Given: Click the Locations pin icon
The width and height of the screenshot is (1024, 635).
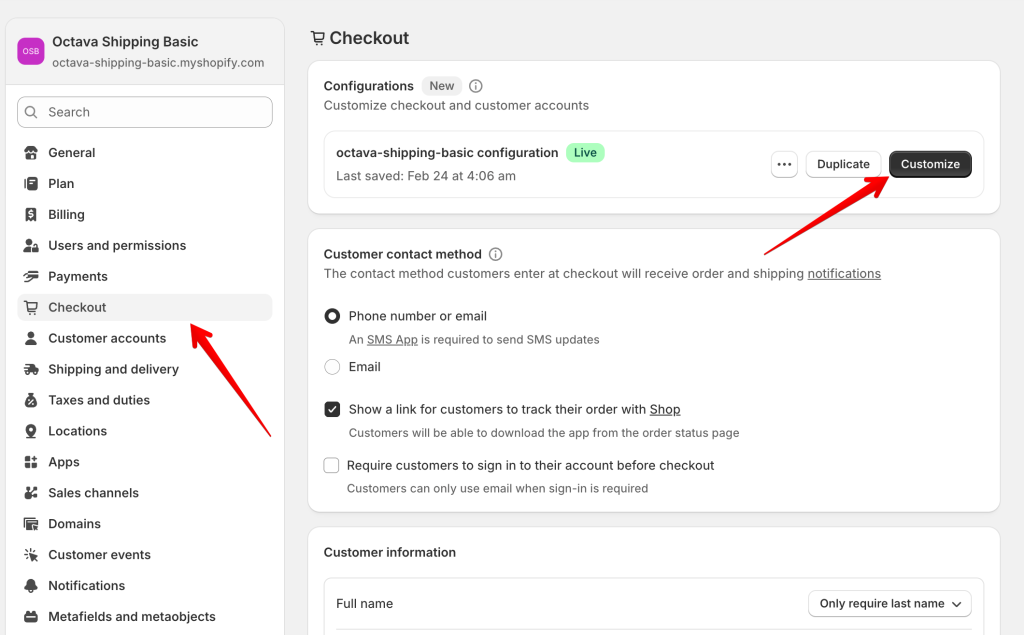Looking at the screenshot, I should (30, 432).
